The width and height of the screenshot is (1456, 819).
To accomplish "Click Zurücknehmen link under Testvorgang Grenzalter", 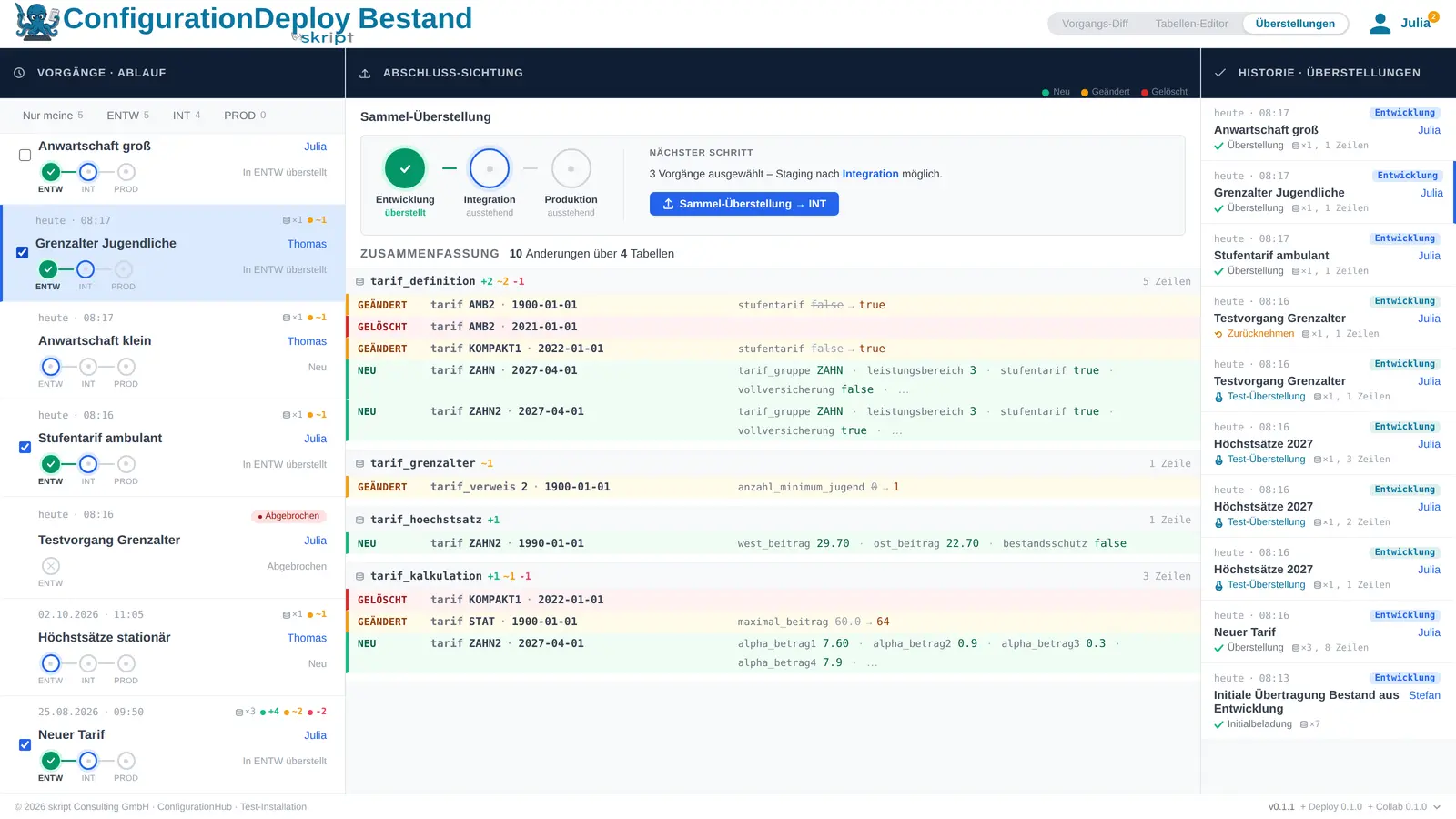I will [x=1260, y=334].
